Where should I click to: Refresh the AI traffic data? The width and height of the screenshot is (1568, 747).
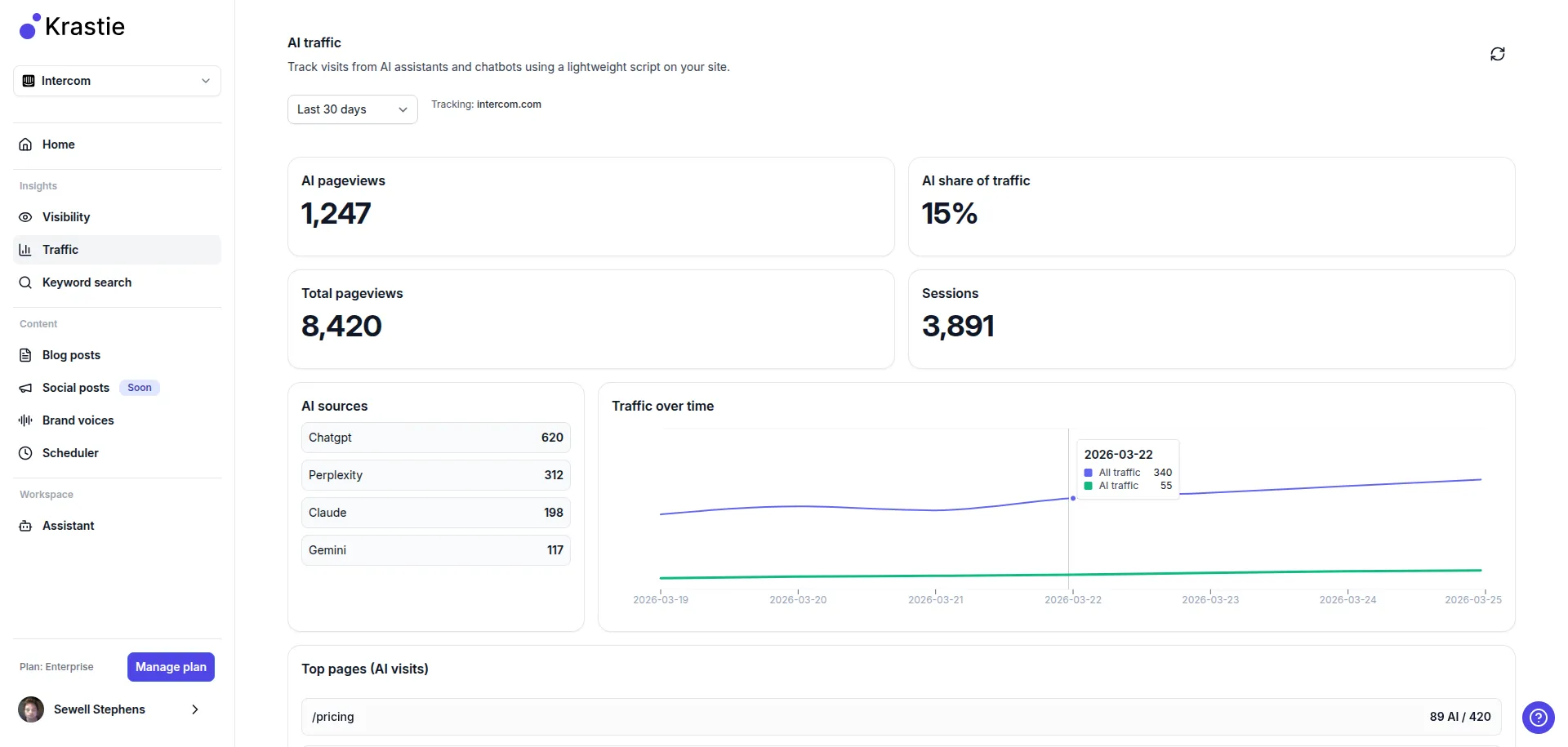click(1498, 54)
